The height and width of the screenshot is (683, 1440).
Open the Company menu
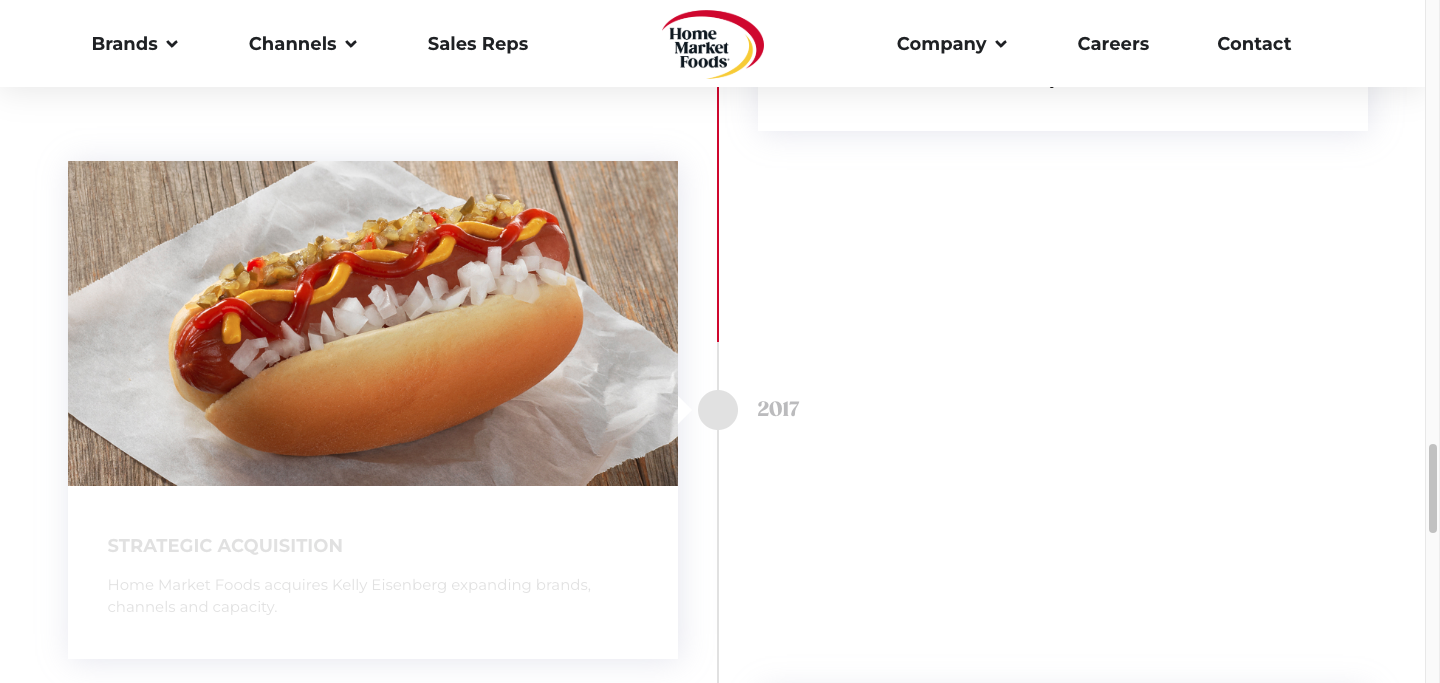[952, 44]
